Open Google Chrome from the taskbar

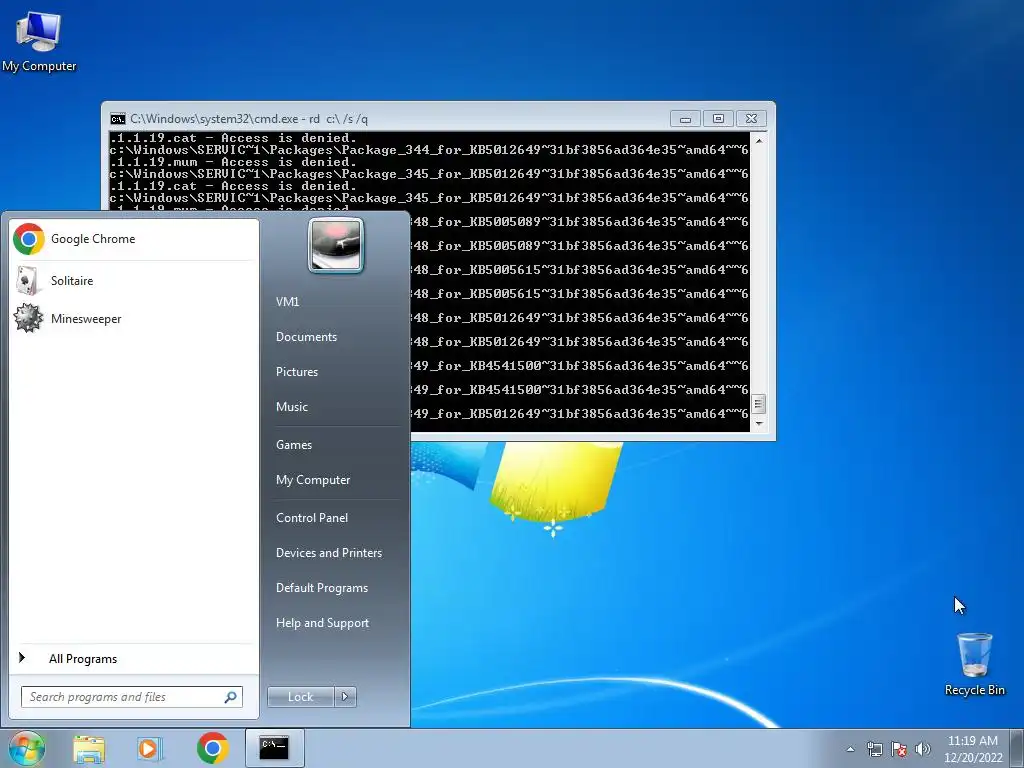212,748
